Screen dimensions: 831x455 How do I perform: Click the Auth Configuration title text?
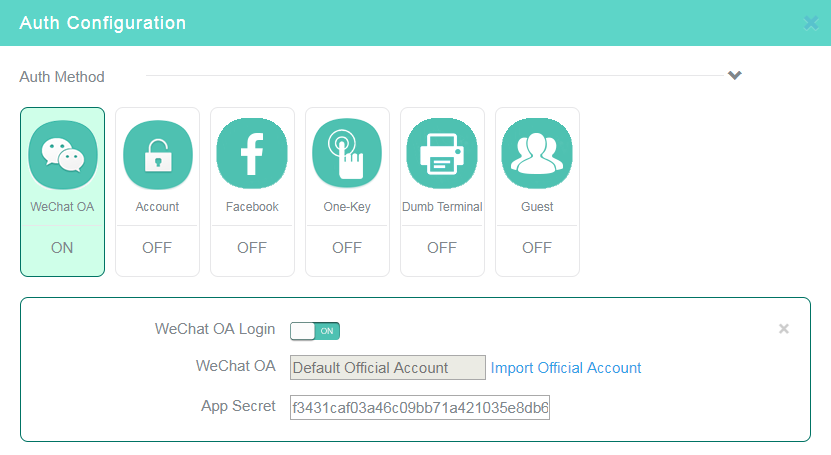point(103,23)
